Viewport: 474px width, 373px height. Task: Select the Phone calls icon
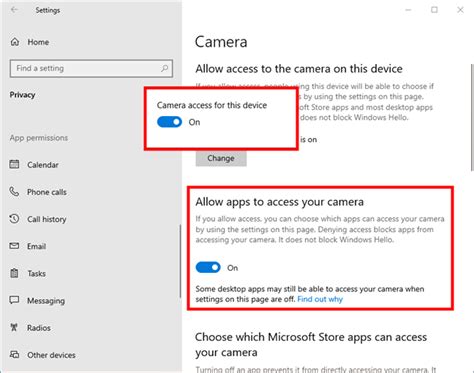click(x=14, y=192)
